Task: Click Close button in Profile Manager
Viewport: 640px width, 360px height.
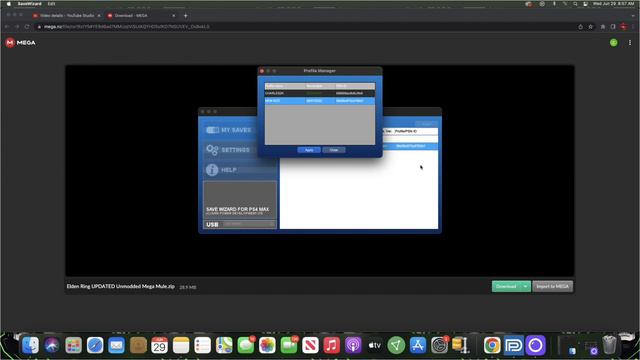Action: (x=334, y=150)
